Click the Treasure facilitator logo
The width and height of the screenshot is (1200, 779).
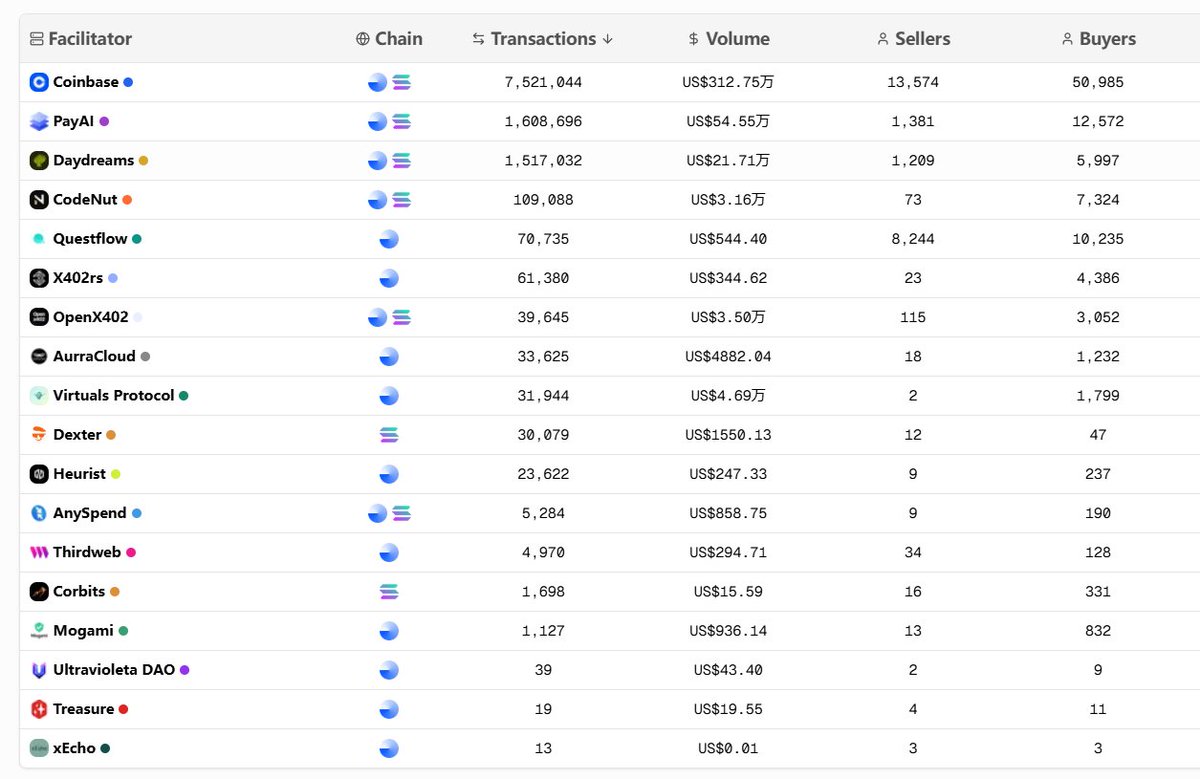[39, 709]
